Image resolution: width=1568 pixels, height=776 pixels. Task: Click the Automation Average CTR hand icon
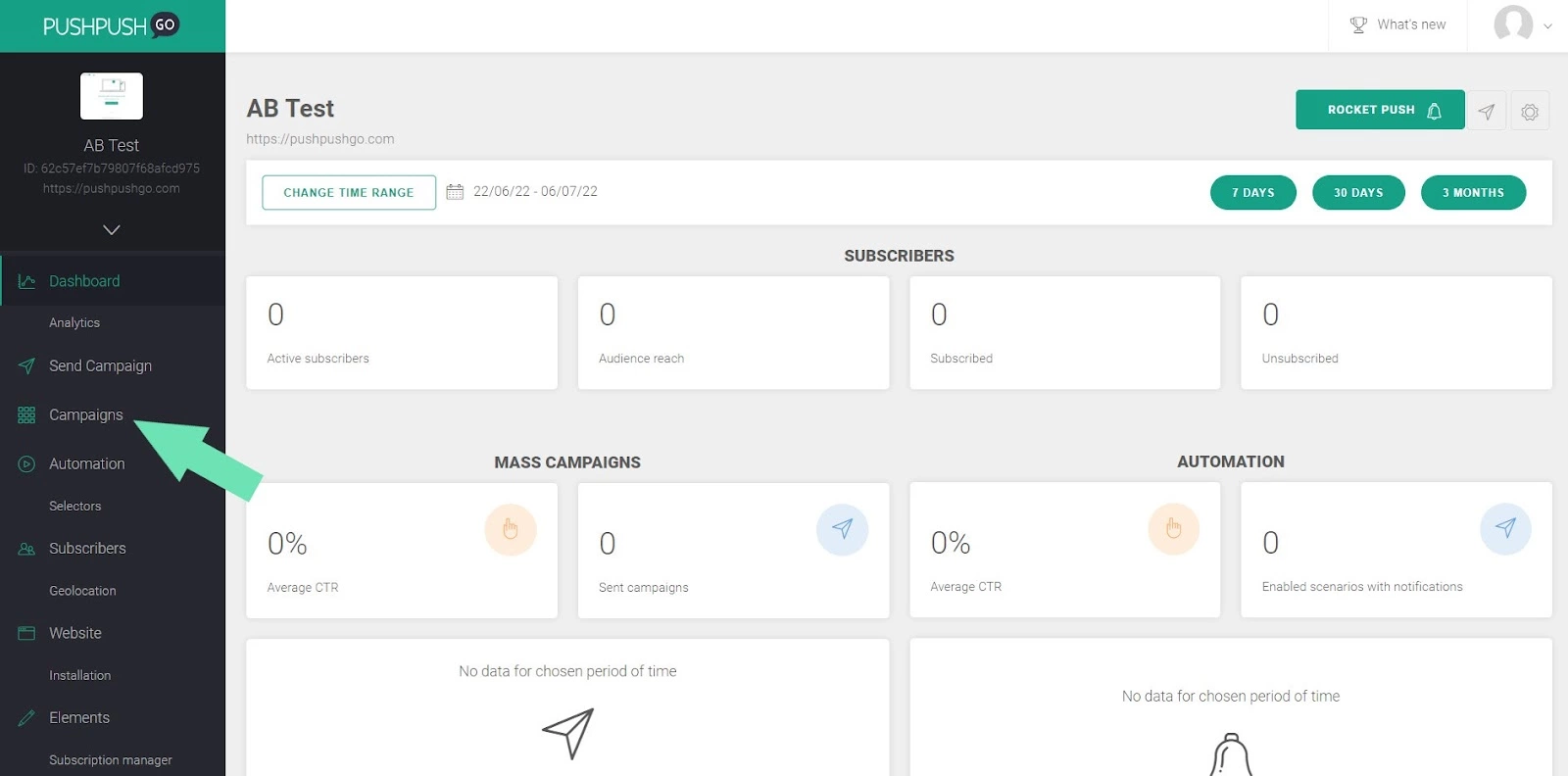click(1174, 529)
